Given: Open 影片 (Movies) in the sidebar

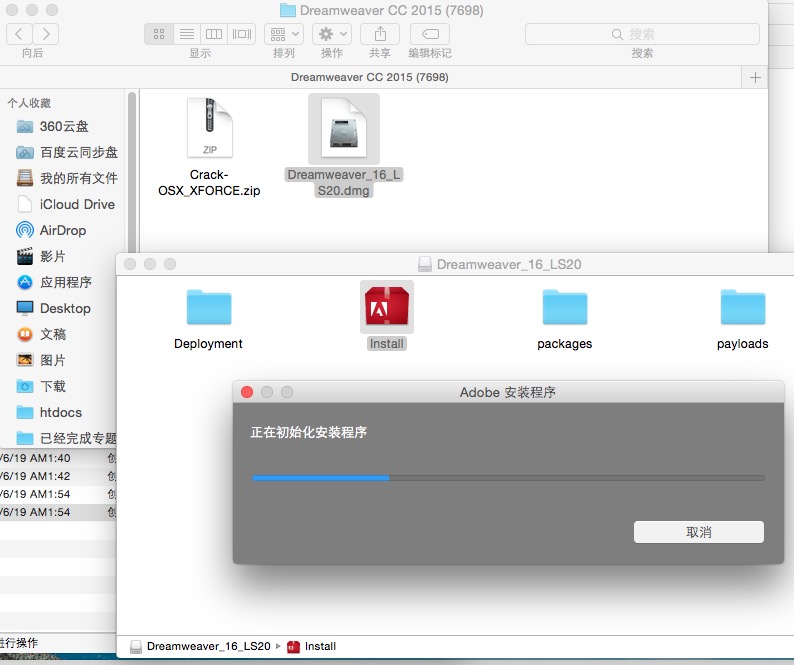Looking at the screenshot, I should [x=41, y=256].
